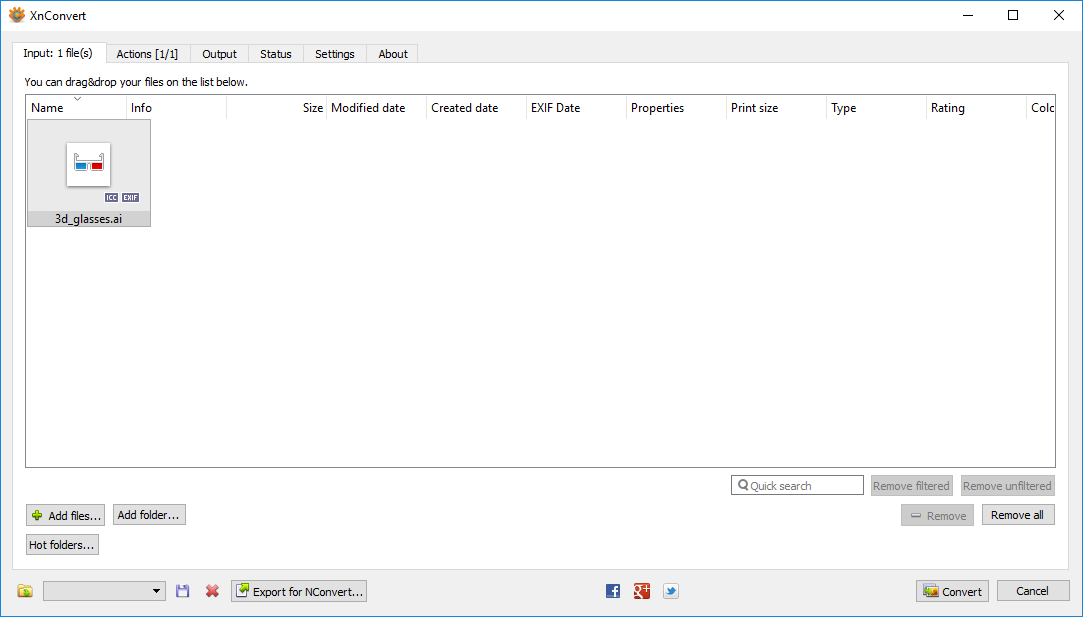This screenshot has height=617, width=1083.
Task: Sort by the Info column header
Action: tap(177, 108)
